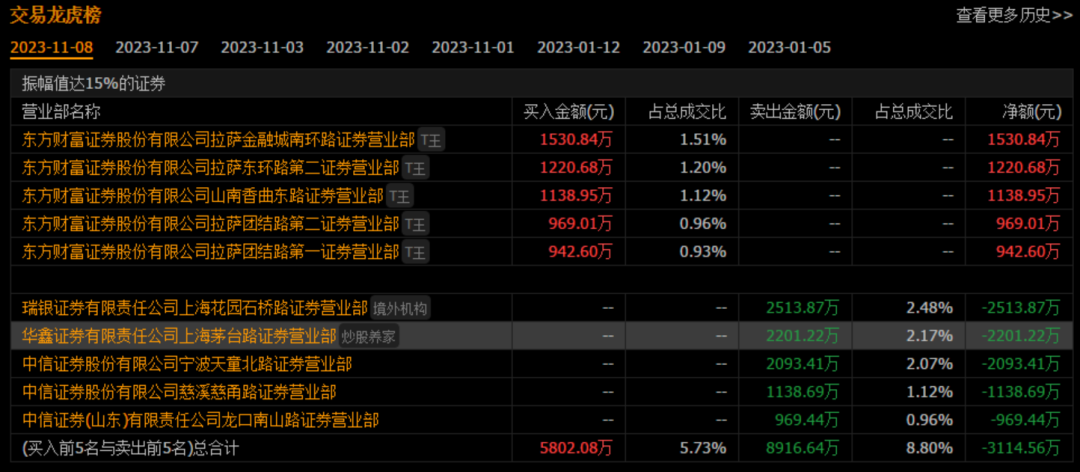Click buy amount 969.01万 cell
1080x472 pixels.
pos(581,224)
